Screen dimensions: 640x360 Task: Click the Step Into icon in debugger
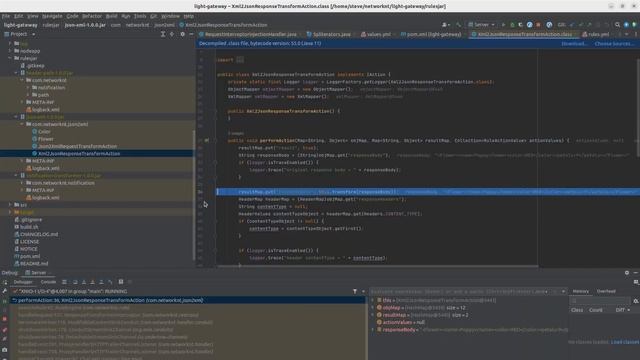coord(84,282)
